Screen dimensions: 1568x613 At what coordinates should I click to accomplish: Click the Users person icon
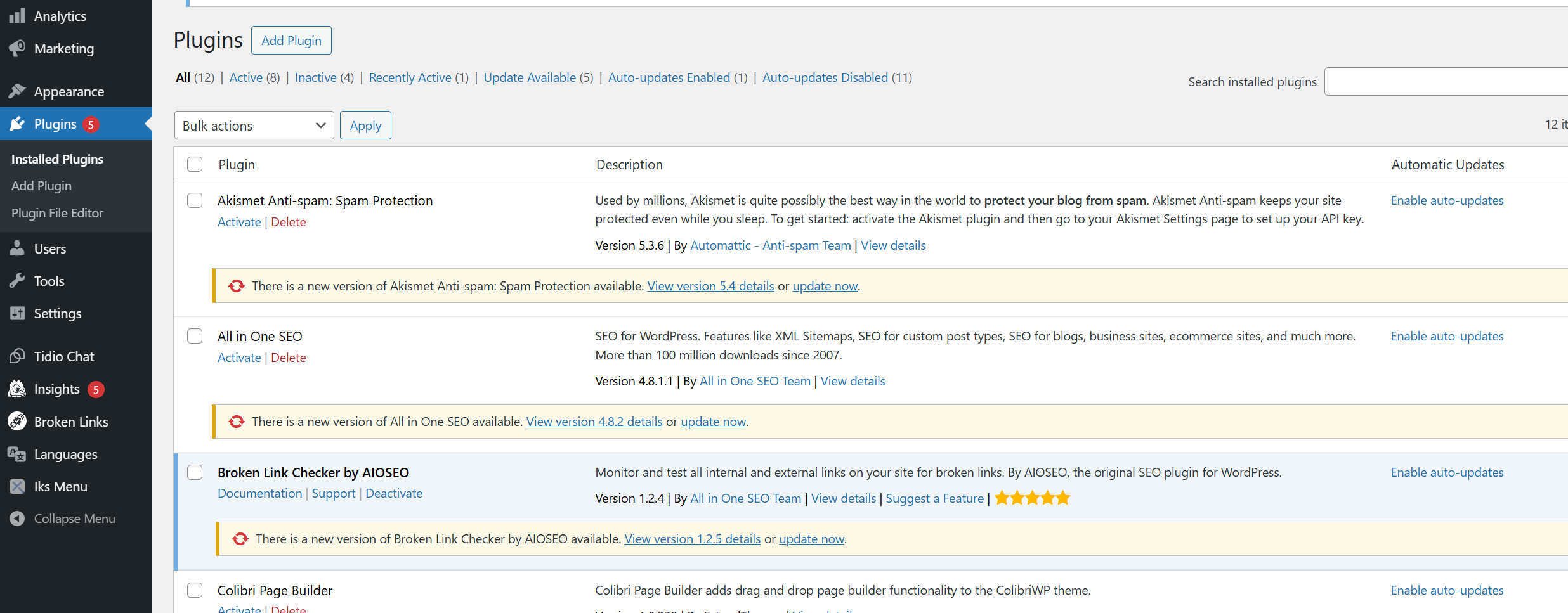(17, 248)
